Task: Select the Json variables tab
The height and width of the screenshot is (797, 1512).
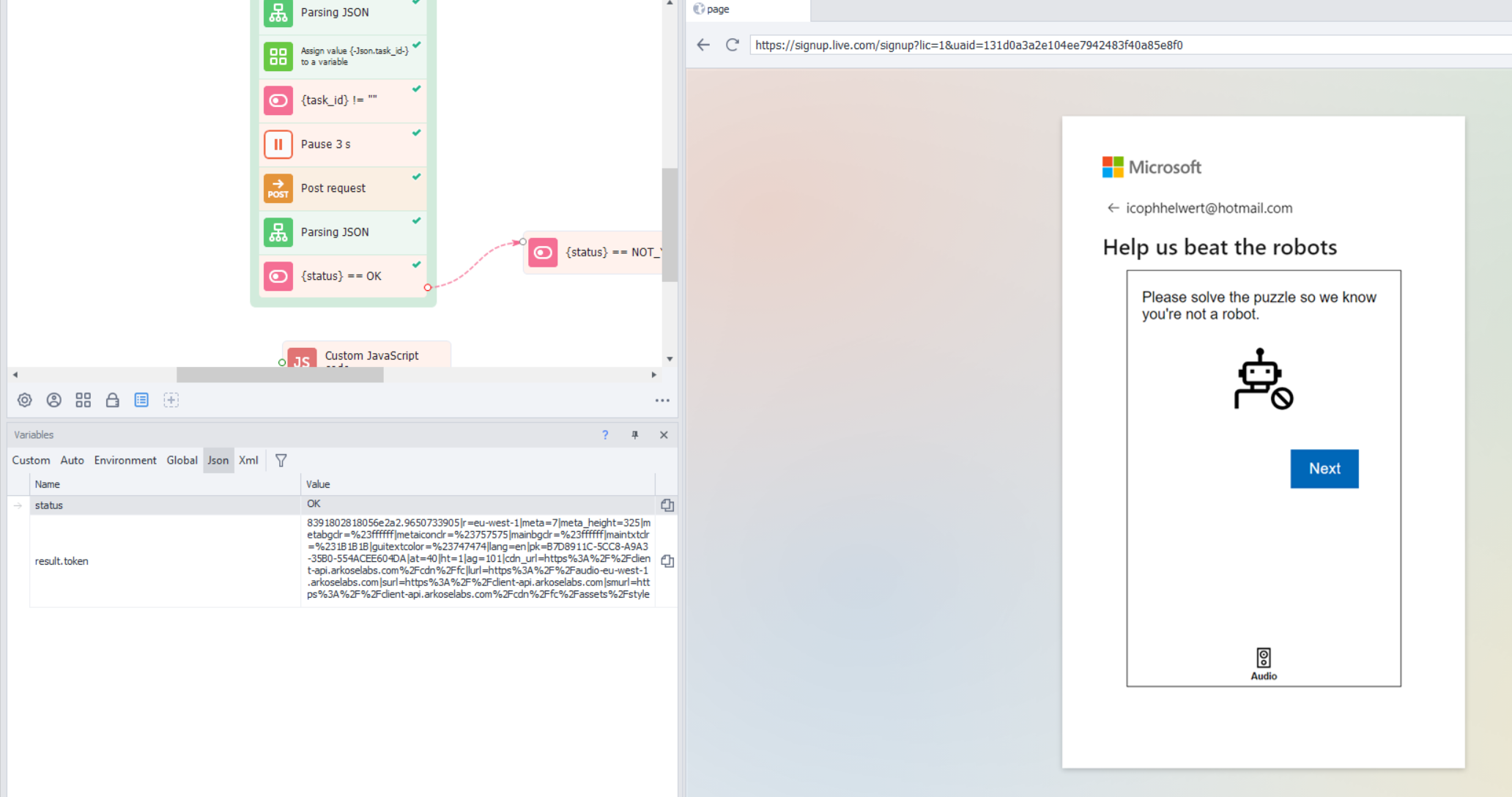Action: pos(218,460)
